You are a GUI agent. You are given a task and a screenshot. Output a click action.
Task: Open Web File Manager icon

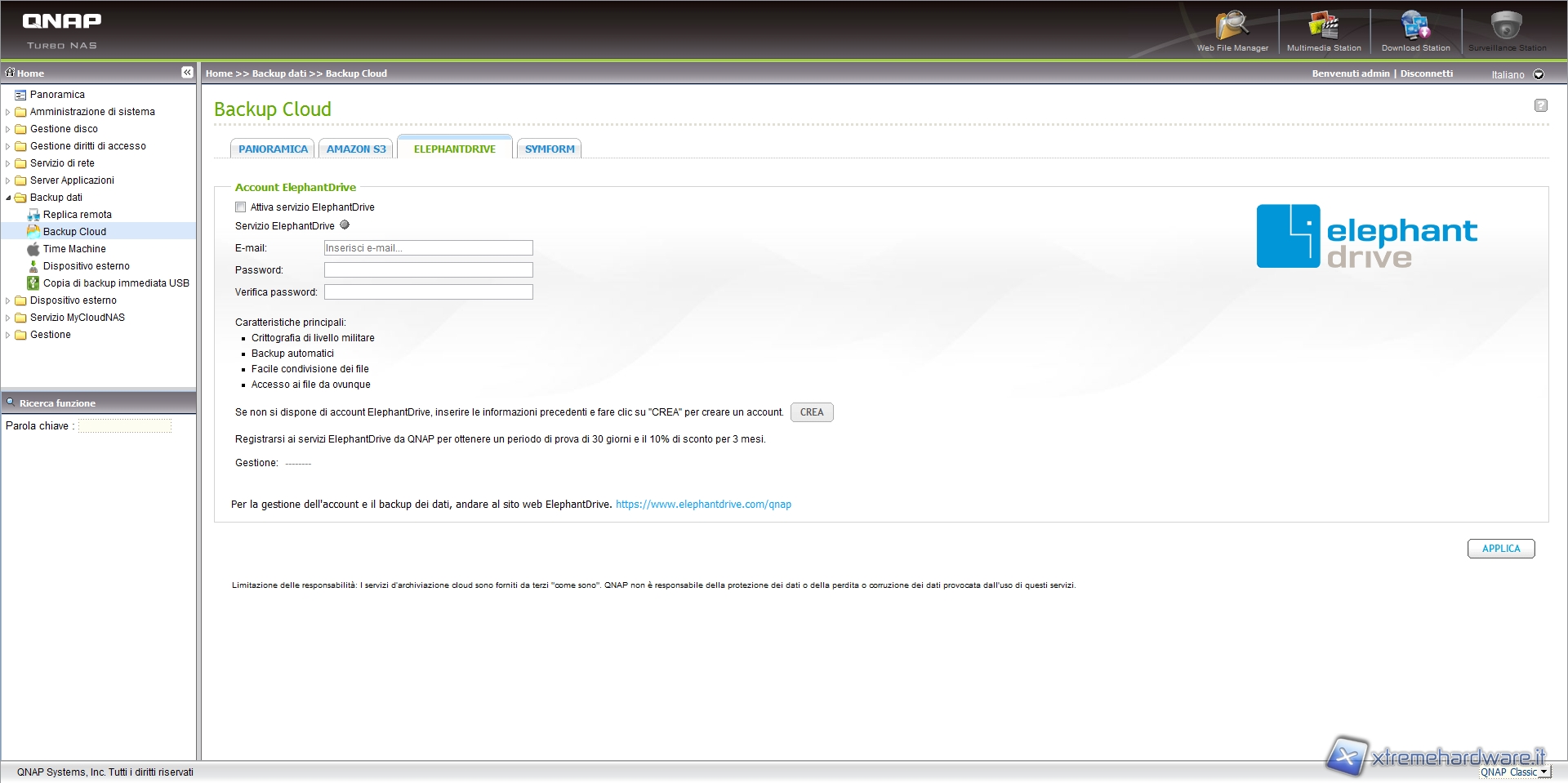tap(1232, 29)
